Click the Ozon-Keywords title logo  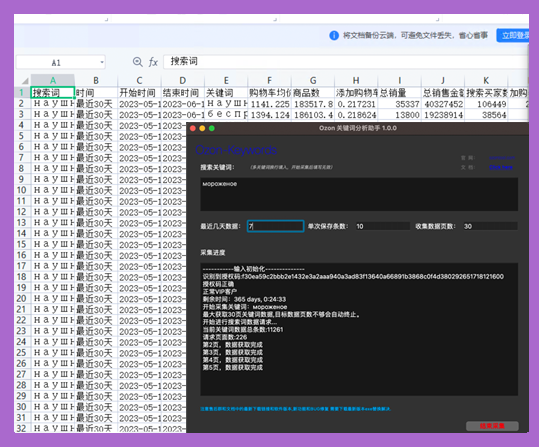(x=236, y=150)
